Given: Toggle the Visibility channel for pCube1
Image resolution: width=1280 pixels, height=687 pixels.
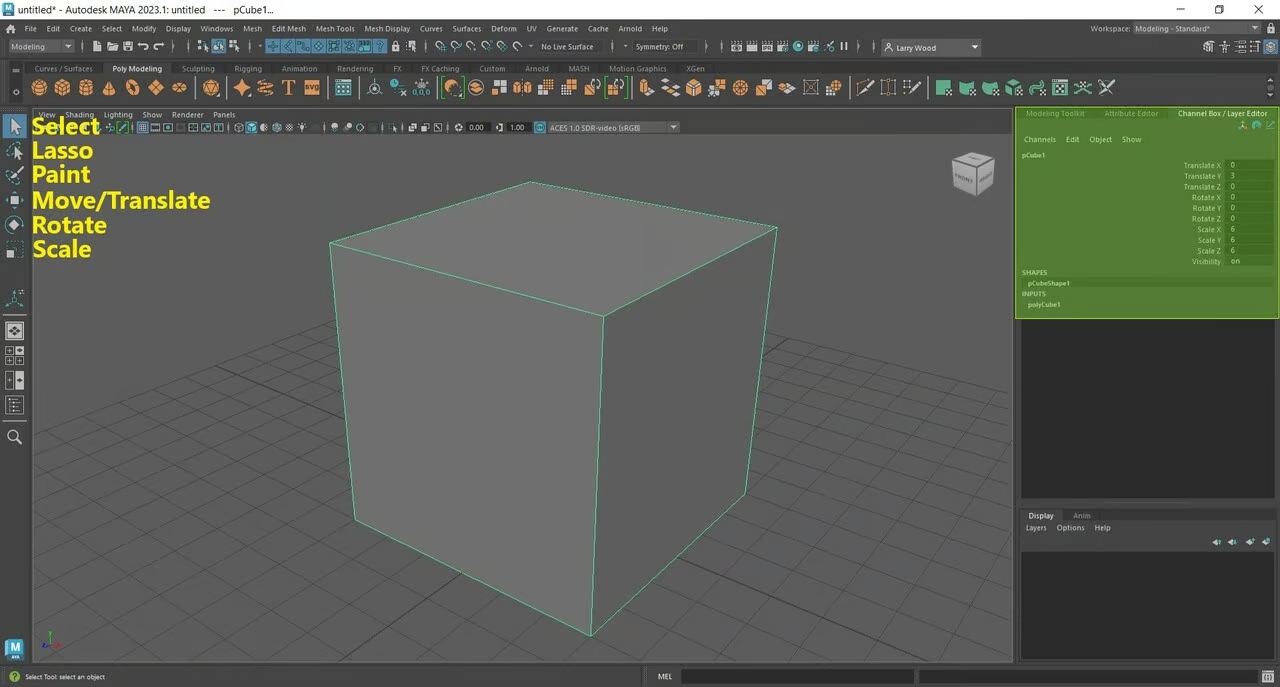Looking at the screenshot, I should (x=1240, y=261).
